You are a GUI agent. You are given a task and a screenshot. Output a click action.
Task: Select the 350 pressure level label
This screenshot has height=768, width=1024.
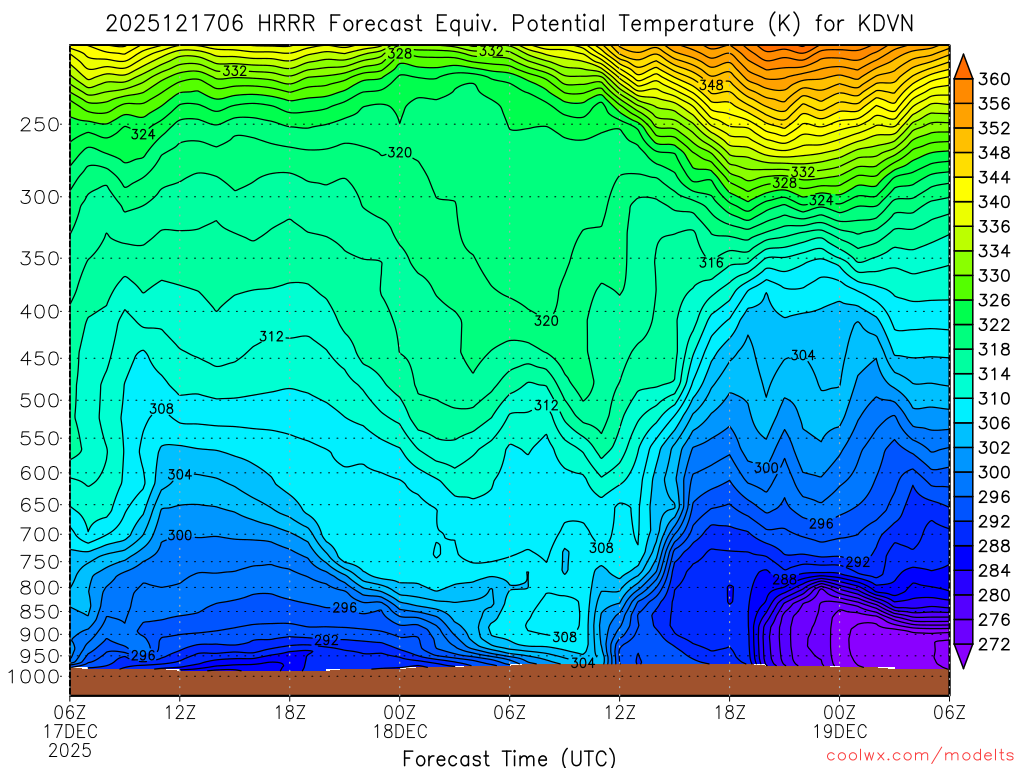tap(40, 259)
